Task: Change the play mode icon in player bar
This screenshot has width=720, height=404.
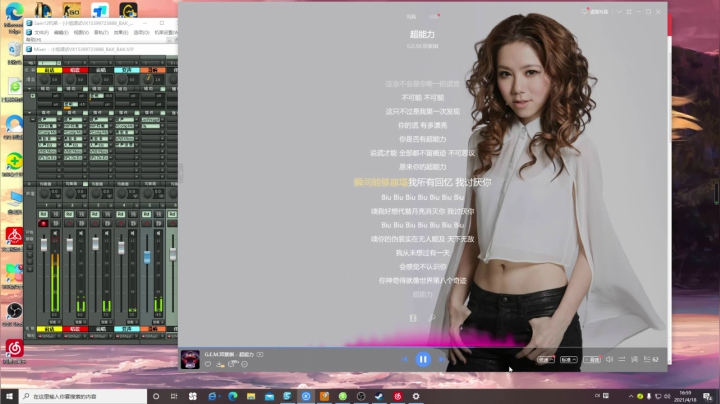Action: point(622,359)
